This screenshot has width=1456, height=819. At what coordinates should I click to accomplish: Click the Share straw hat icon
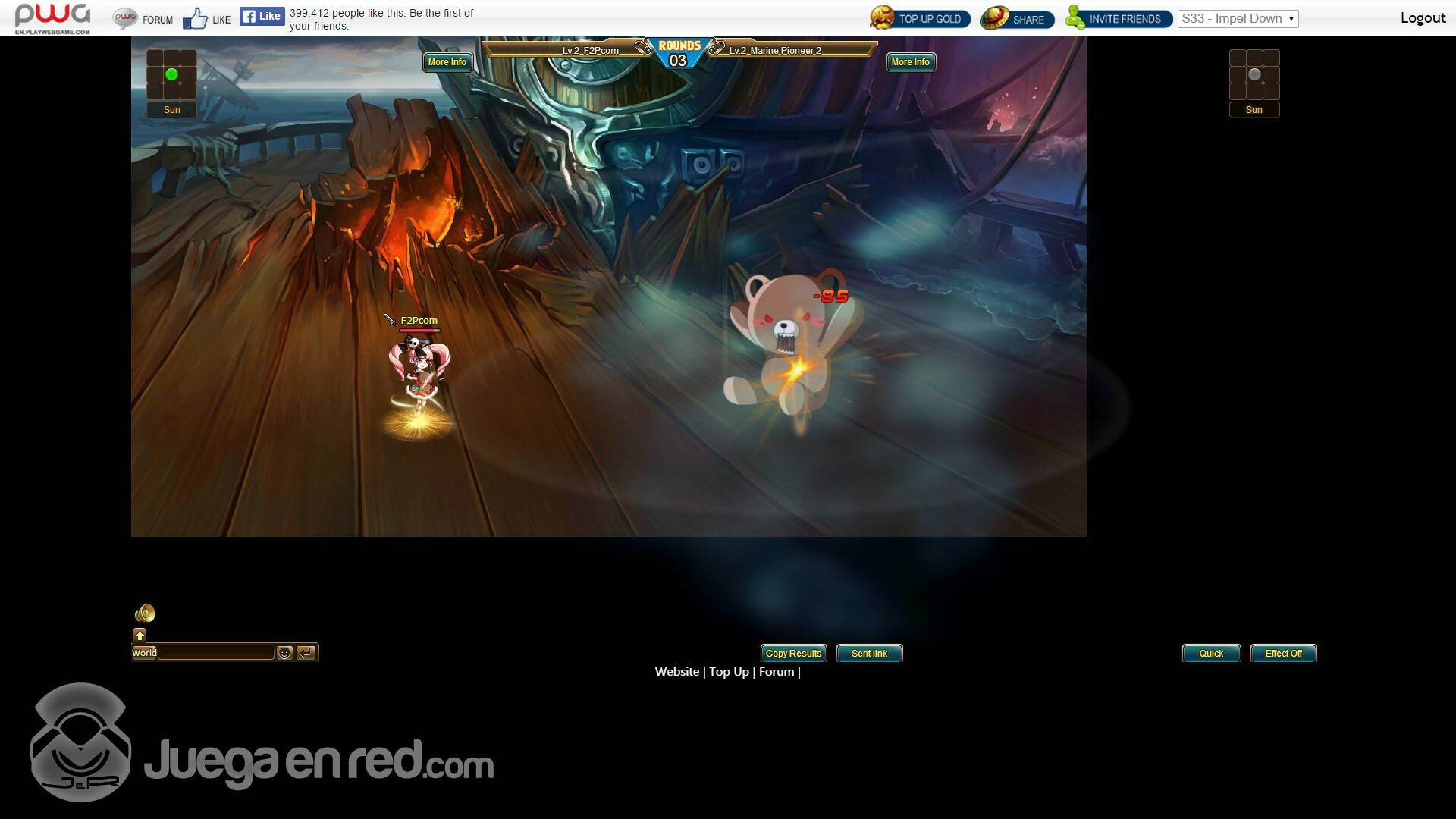[x=995, y=18]
